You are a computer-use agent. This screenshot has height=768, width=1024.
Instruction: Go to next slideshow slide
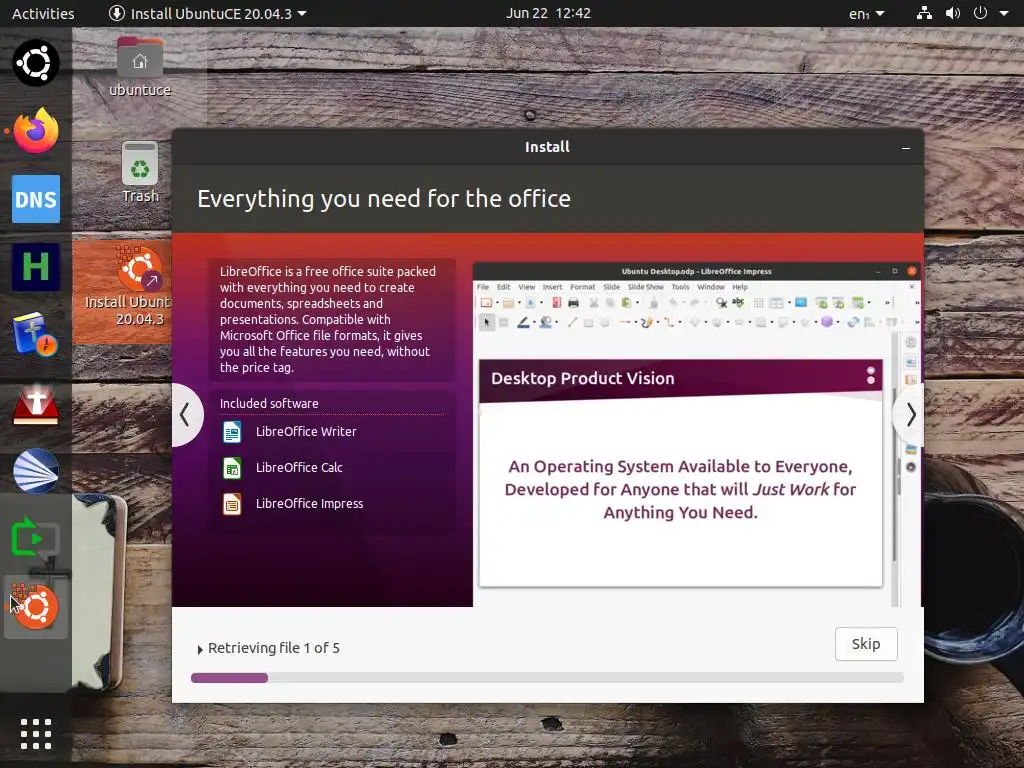coord(910,415)
